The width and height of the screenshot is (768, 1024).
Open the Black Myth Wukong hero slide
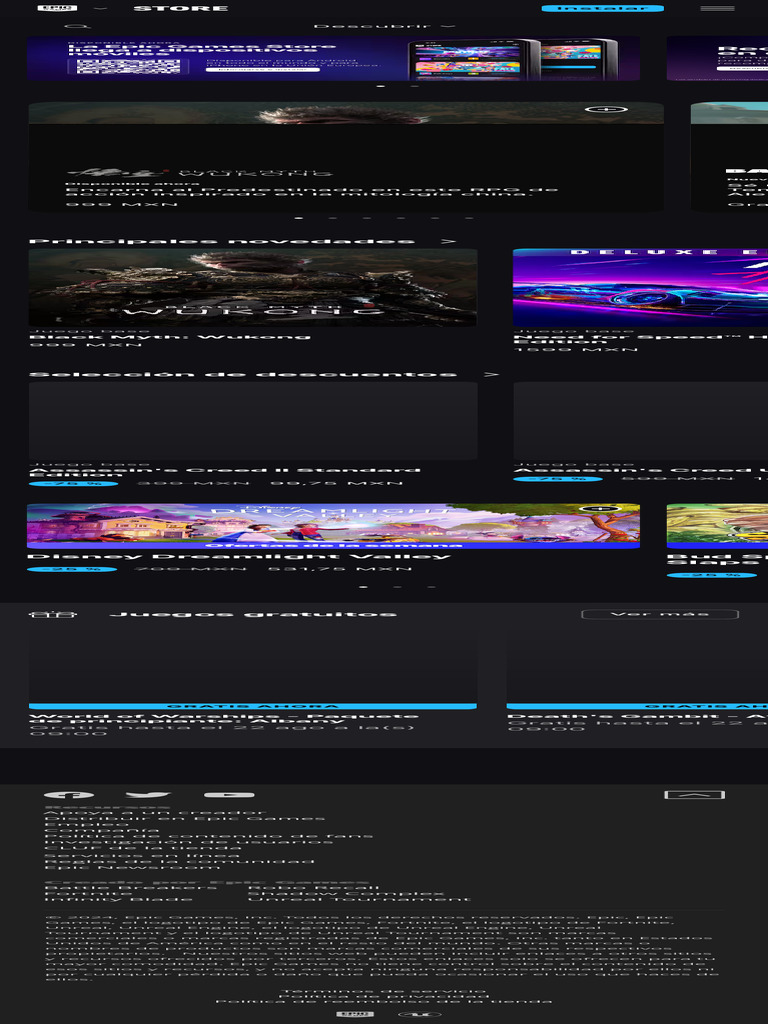(346, 157)
